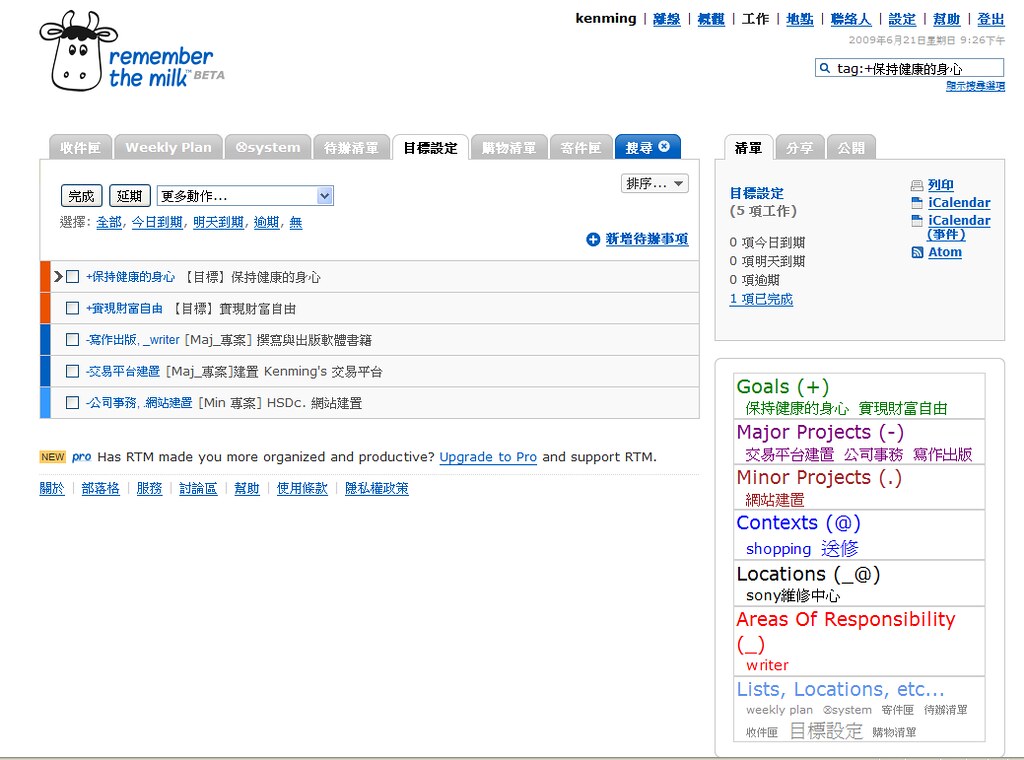This screenshot has height=760, width=1024.
Task: Click the plus icon beside 新增待辦事項
Action: tap(593, 240)
